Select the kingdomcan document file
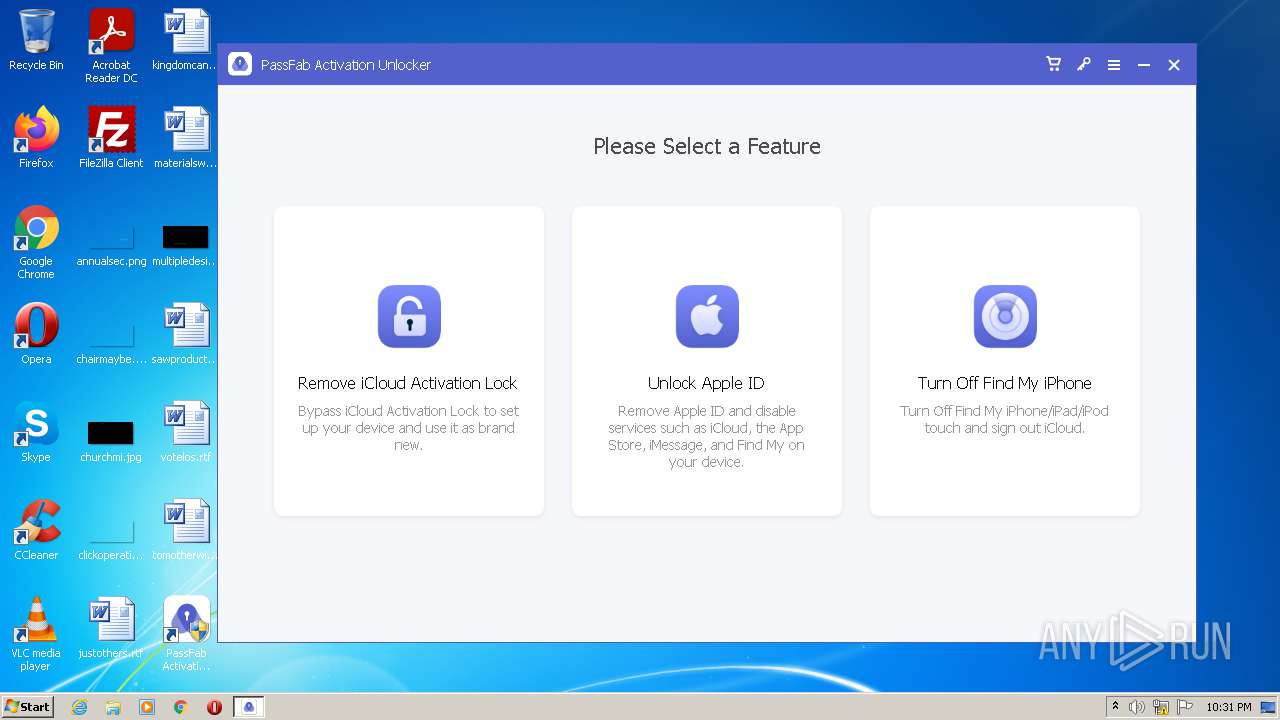Screen dimensions: 1280x720 (x=186, y=40)
